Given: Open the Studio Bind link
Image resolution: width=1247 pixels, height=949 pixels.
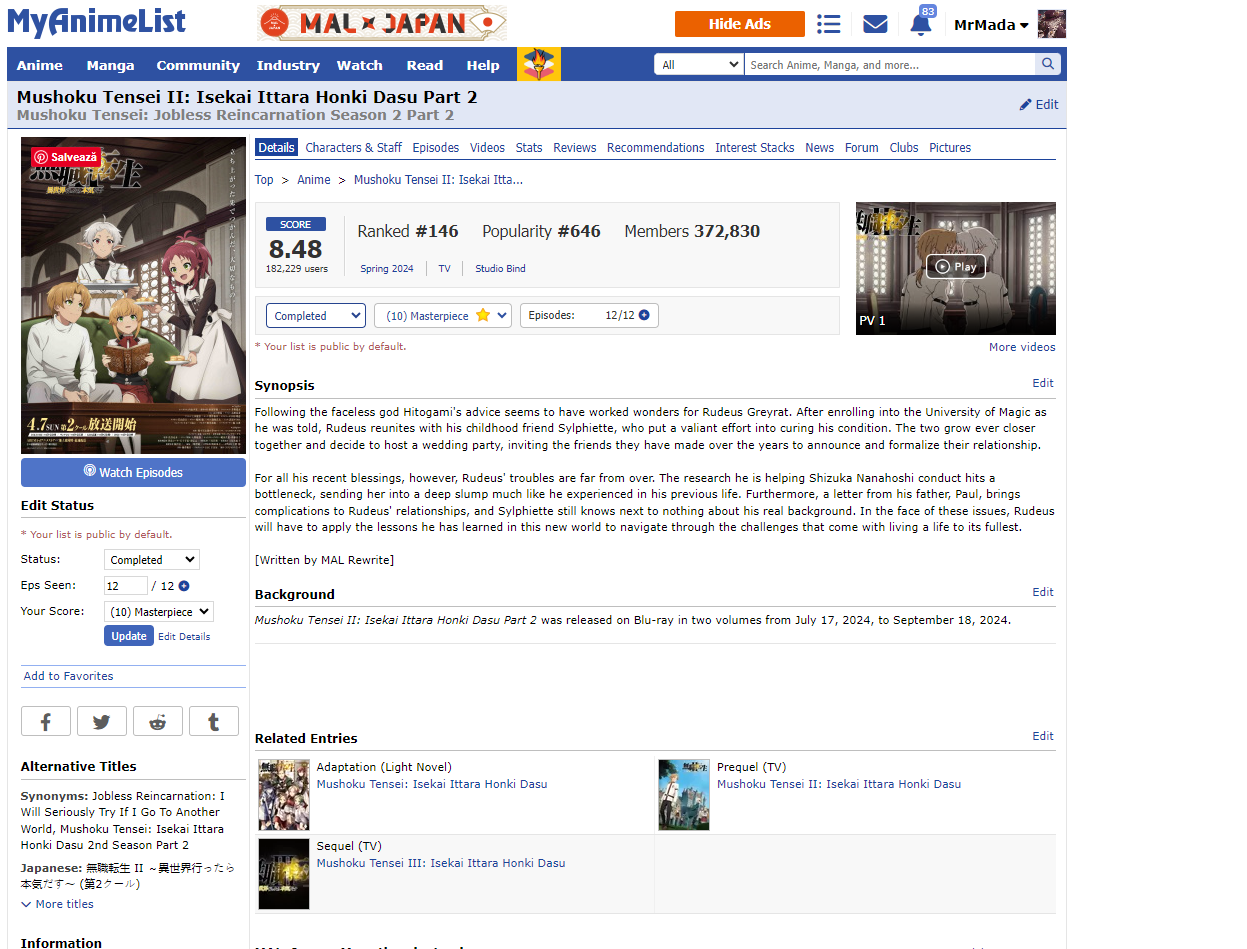Looking at the screenshot, I should pos(500,269).
